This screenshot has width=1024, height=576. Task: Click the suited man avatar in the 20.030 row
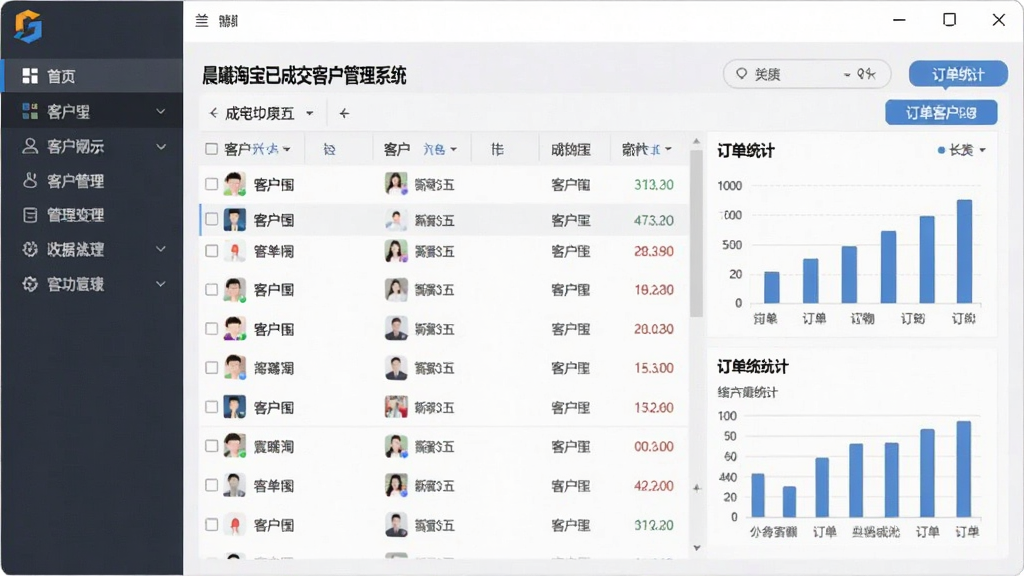[x=396, y=328]
